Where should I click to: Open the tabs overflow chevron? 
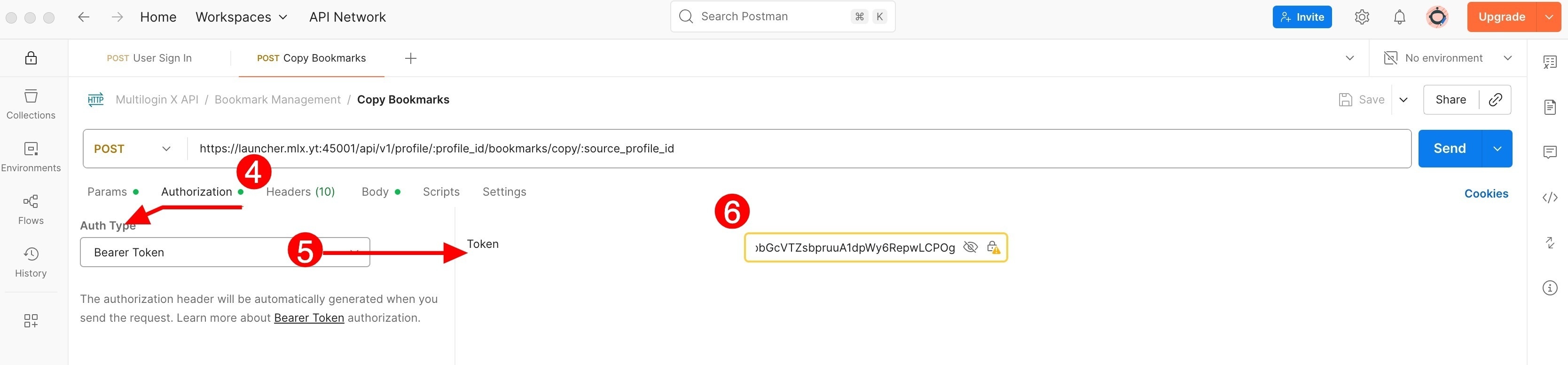[x=1349, y=58]
